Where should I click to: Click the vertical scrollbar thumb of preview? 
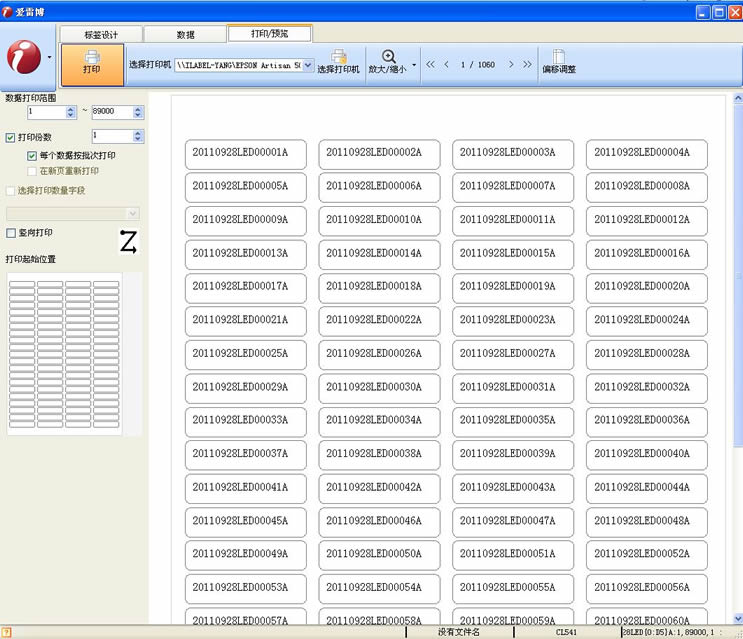click(x=738, y=275)
